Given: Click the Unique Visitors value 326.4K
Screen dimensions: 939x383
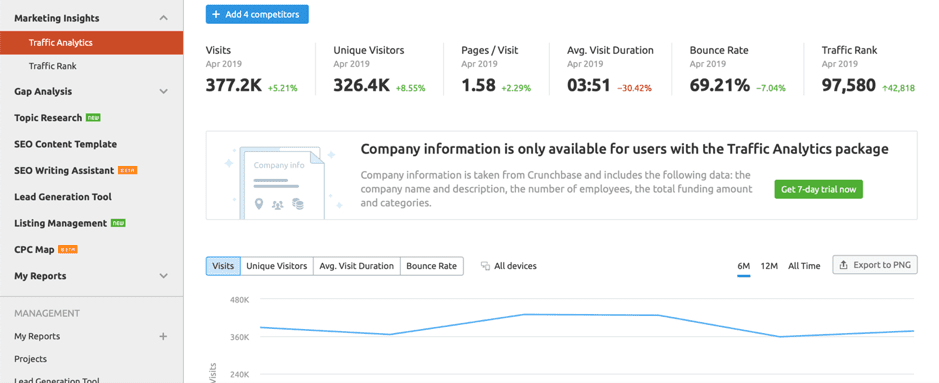Looking at the screenshot, I should point(362,86).
